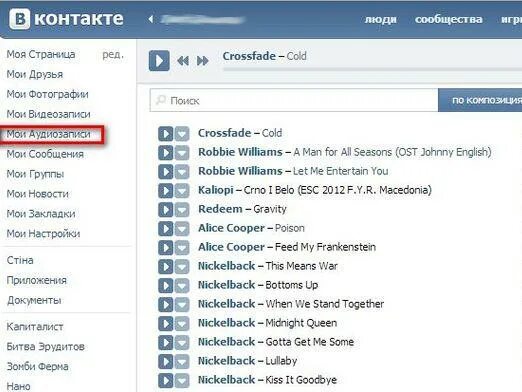Click artist name Redeem in list
The height and width of the screenshot is (392, 522).
(x=220, y=209)
